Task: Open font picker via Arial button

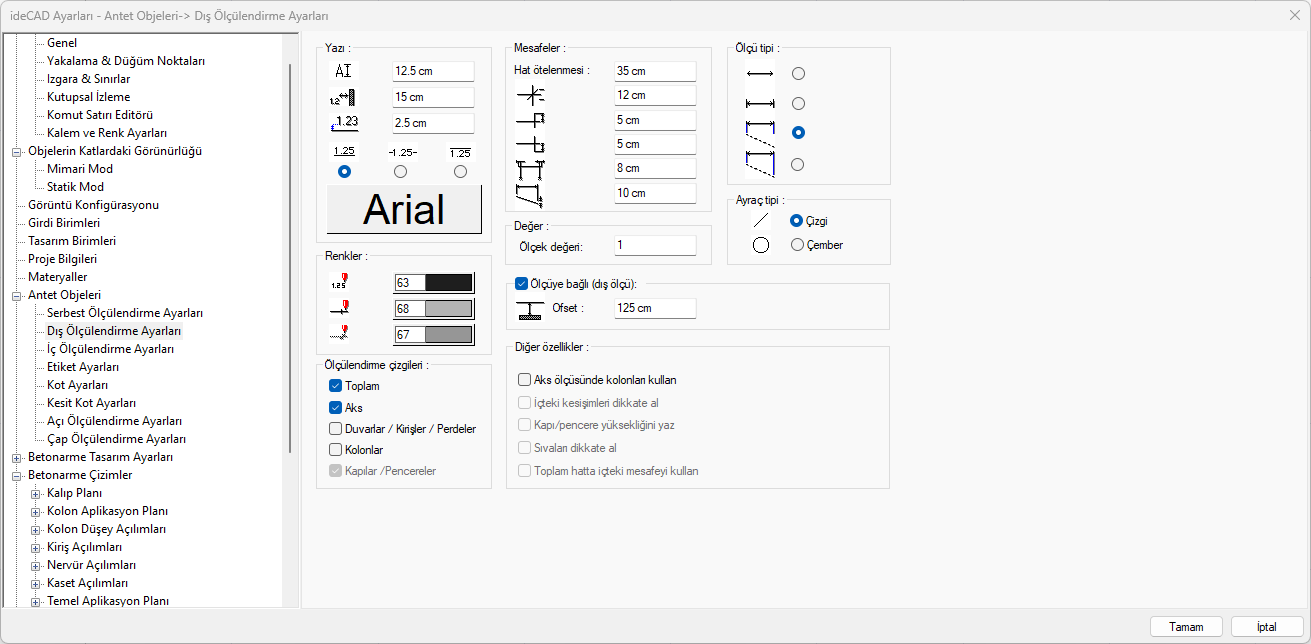Action: 404,209
